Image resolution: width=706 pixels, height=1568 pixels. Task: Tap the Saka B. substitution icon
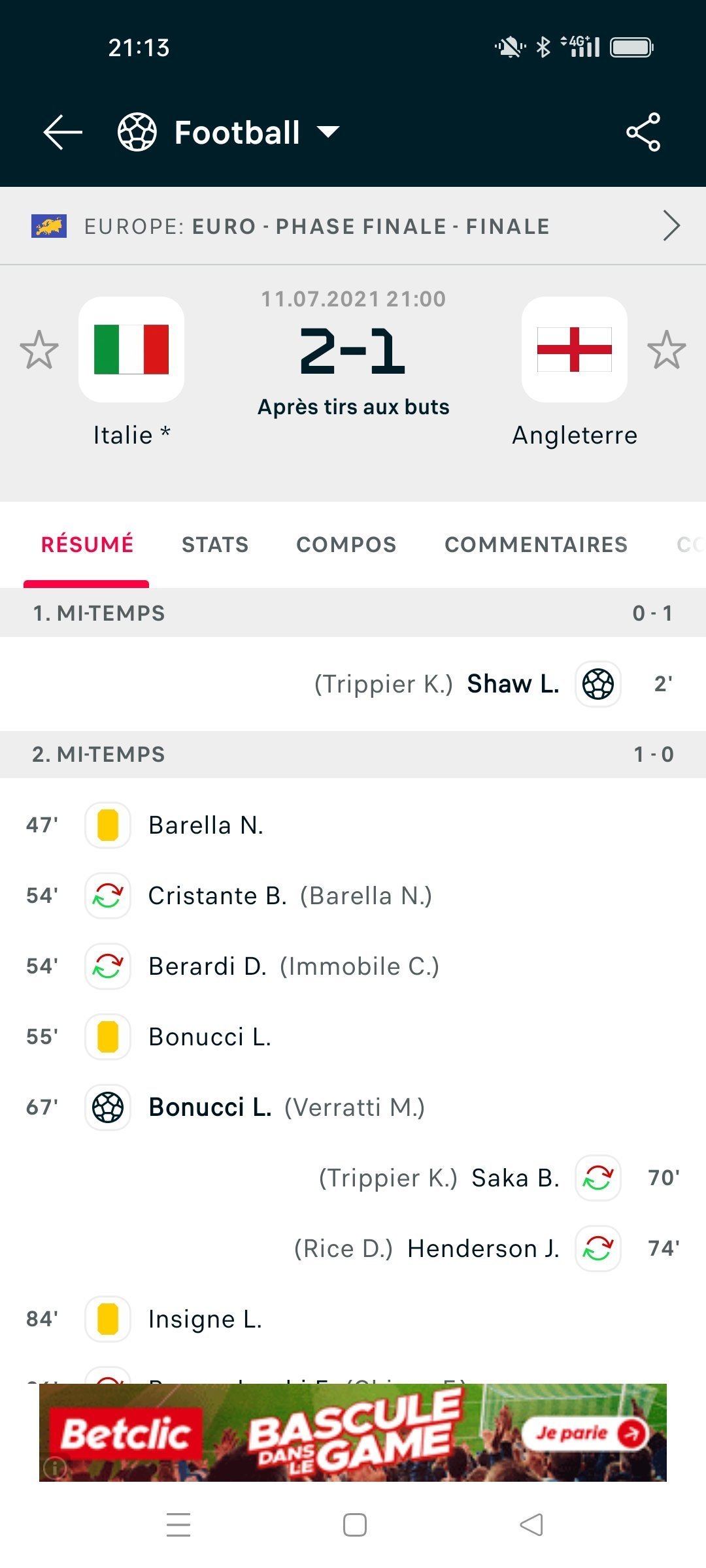point(597,1178)
